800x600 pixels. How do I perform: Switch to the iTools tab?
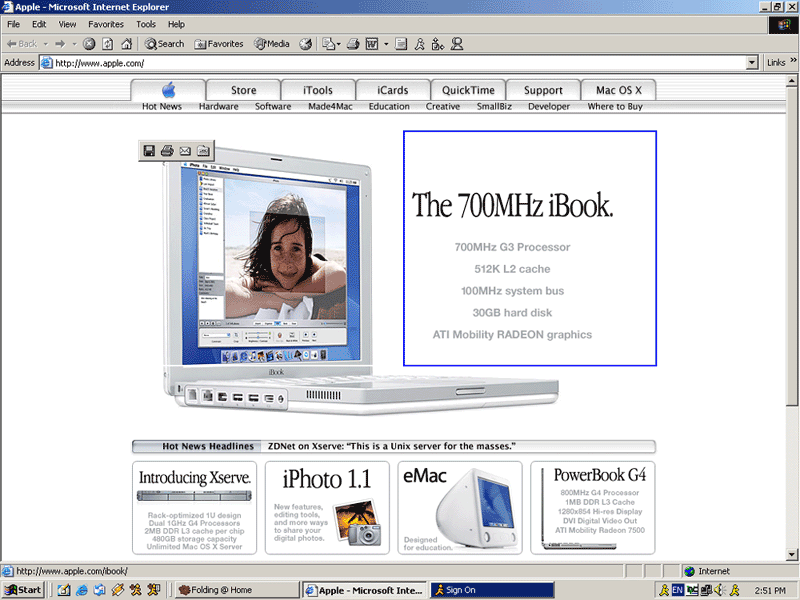click(x=318, y=90)
